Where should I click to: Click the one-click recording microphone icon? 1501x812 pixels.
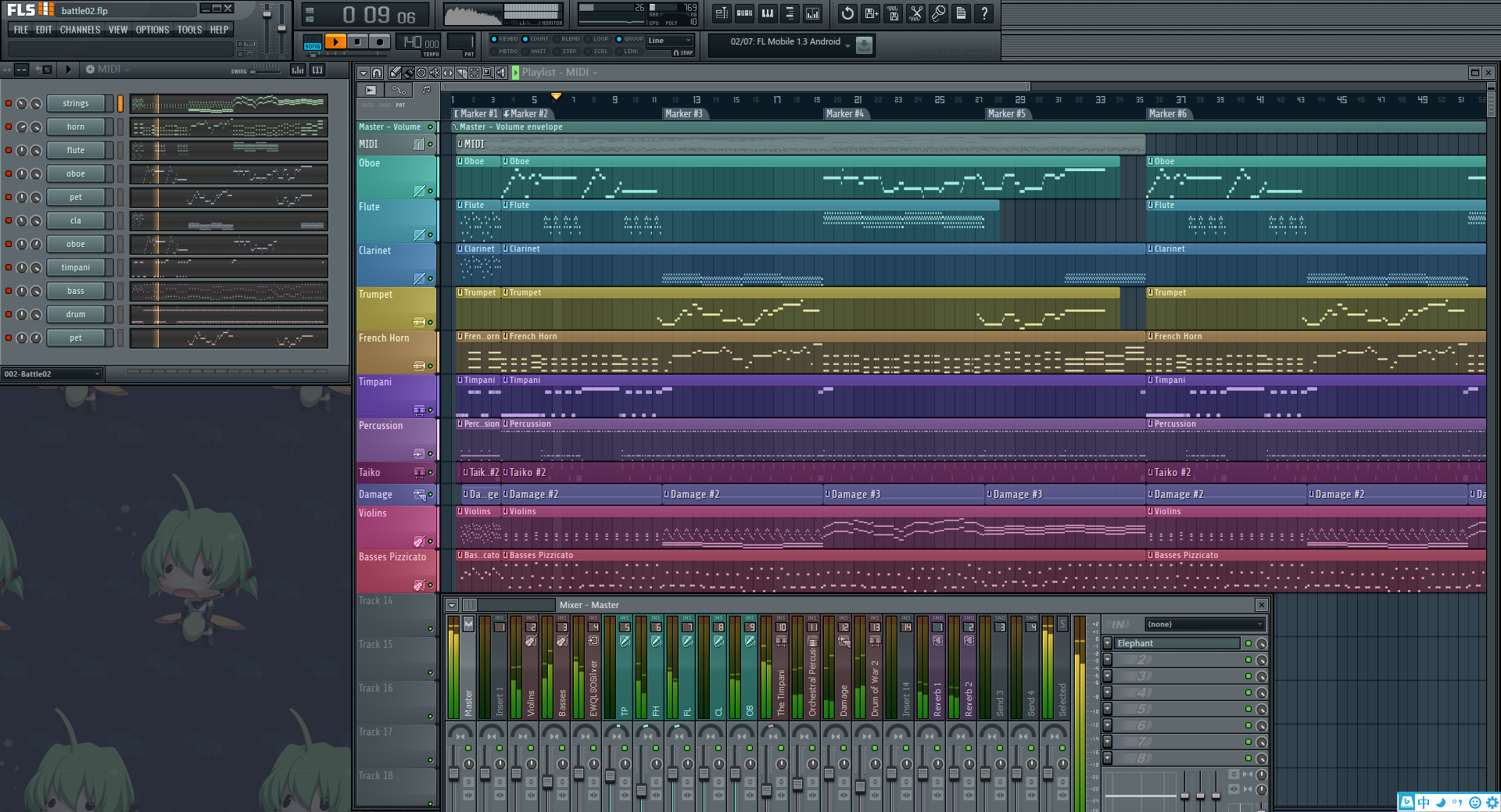[x=938, y=13]
